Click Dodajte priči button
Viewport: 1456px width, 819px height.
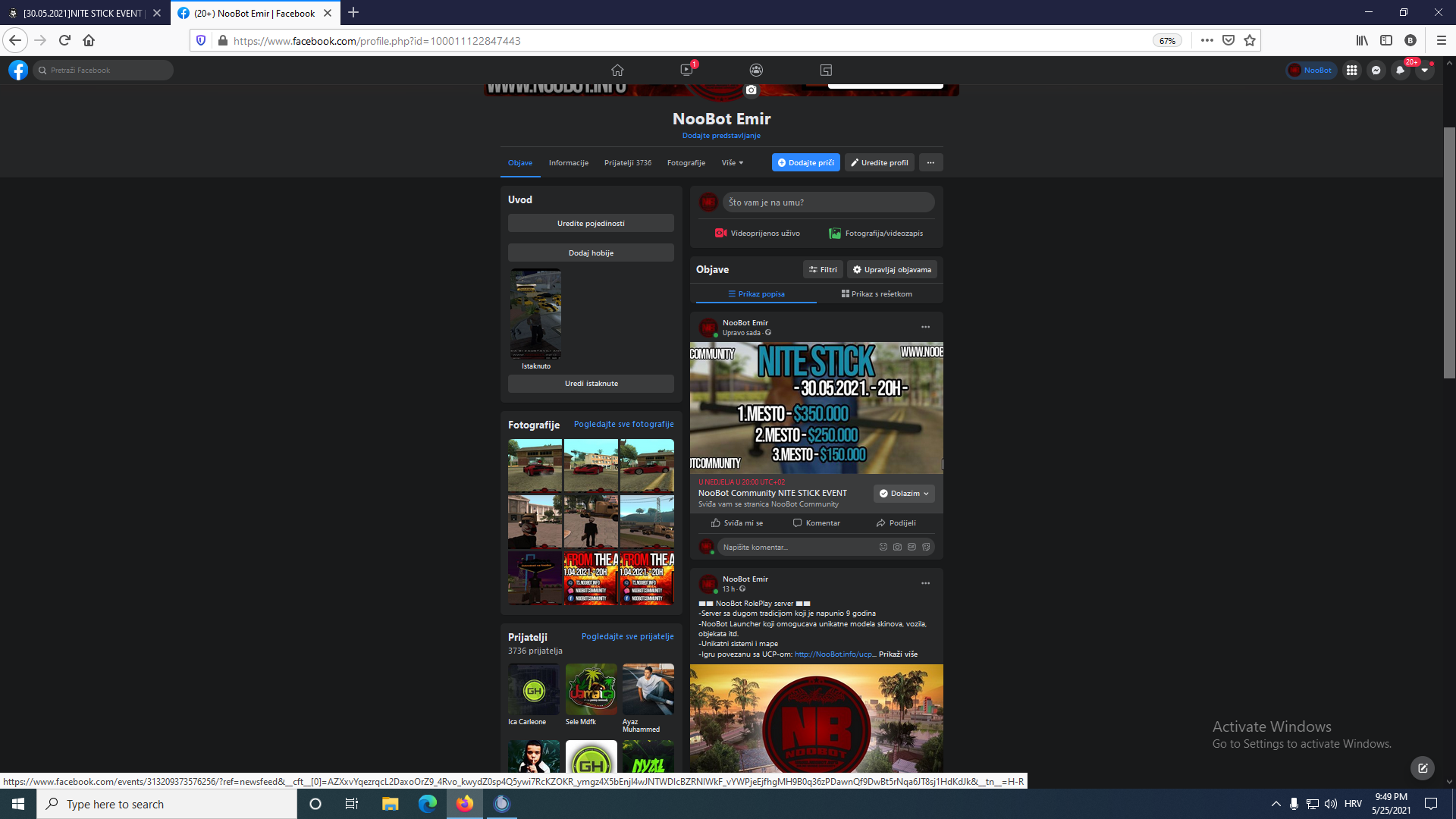[x=805, y=163]
